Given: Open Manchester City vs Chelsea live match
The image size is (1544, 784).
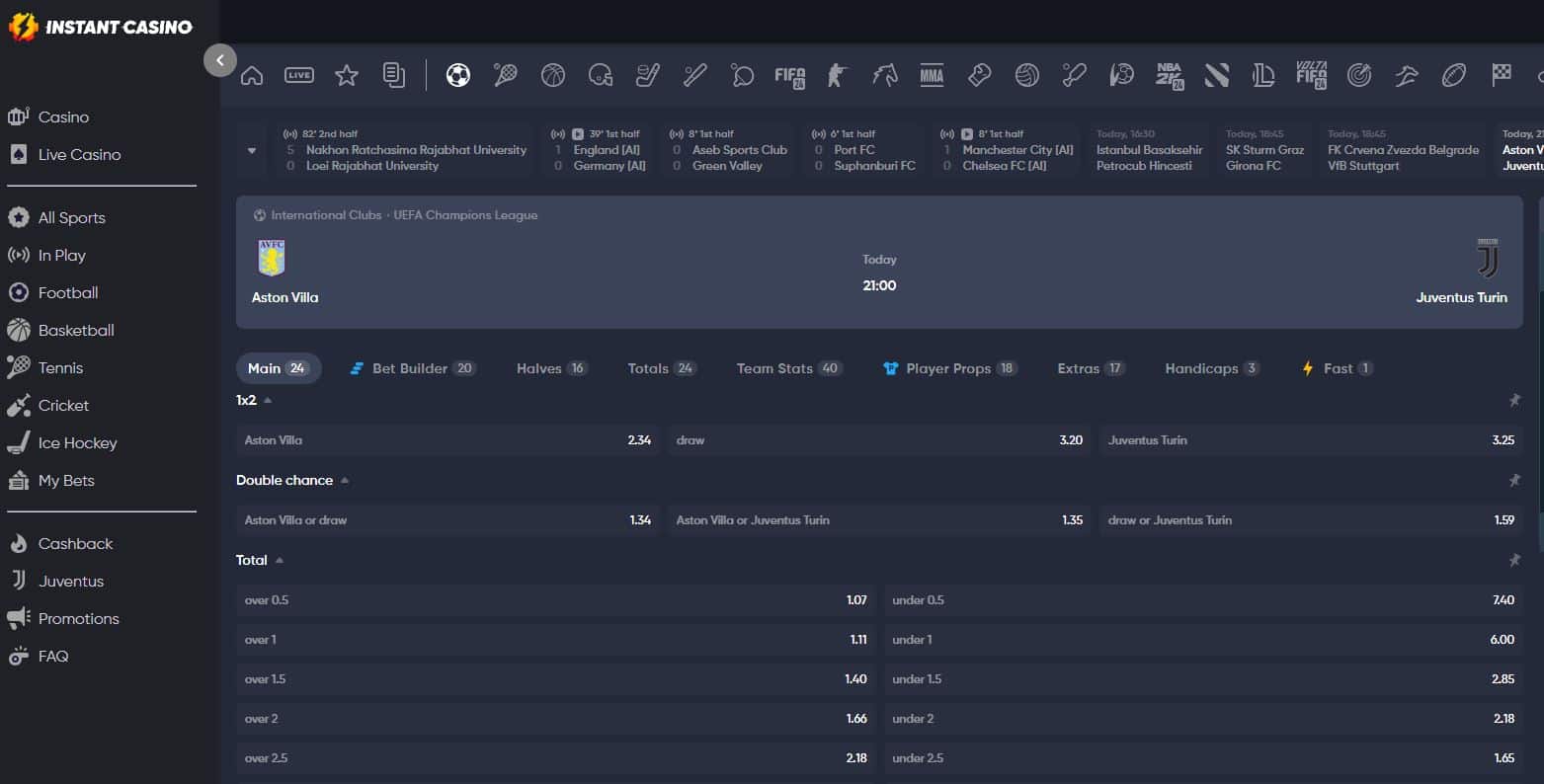Looking at the screenshot, I should [x=1008, y=150].
